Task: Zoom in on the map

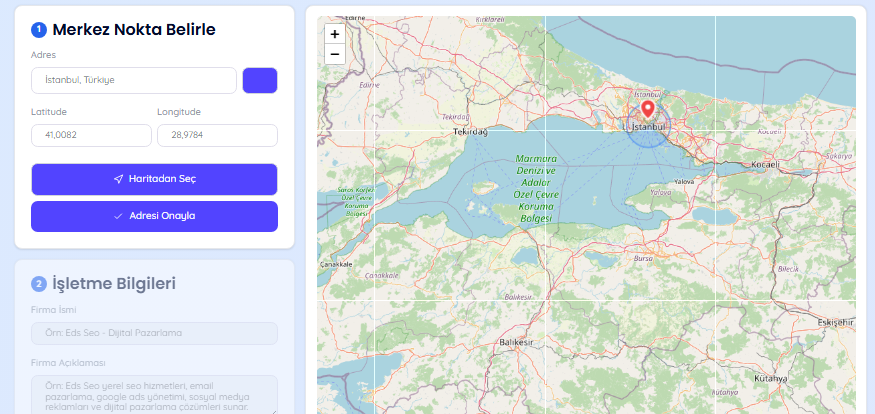Action: tap(335, 34)
